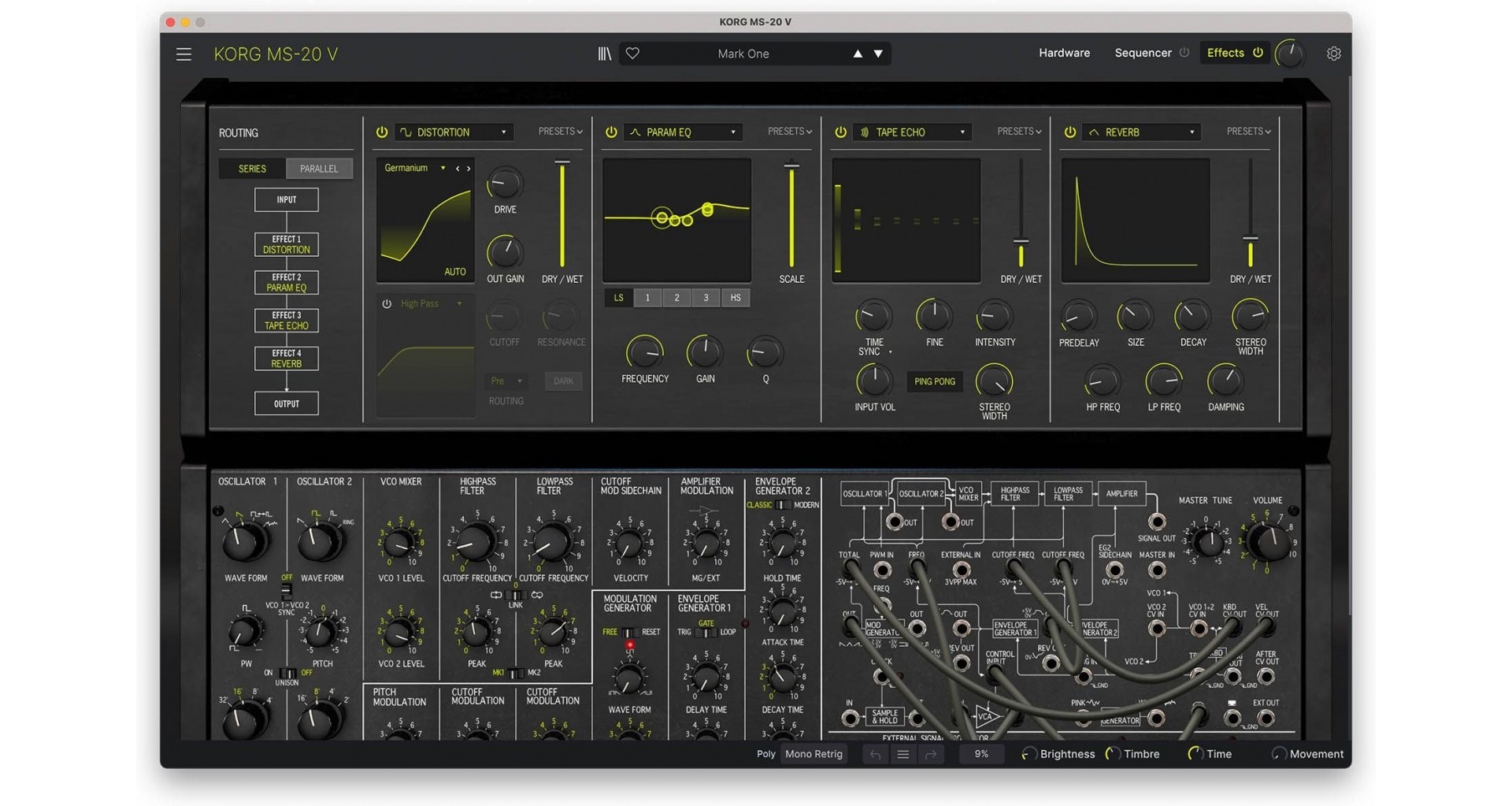Viewport: 1512px width, 806px height.
Task: Disable the Reverb effect power button
Action: [x=1069, y=132]
